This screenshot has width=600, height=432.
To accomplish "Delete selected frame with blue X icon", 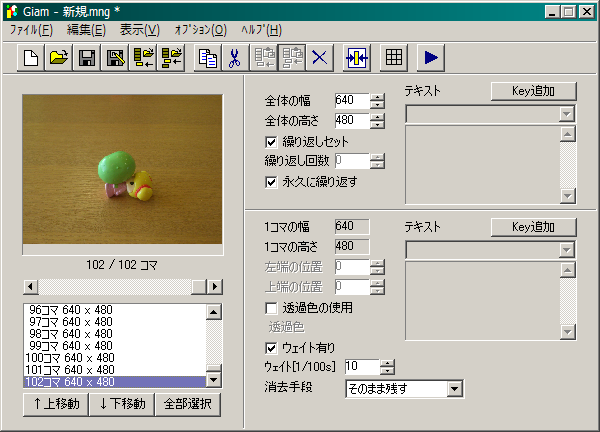I will click(320, 58).
